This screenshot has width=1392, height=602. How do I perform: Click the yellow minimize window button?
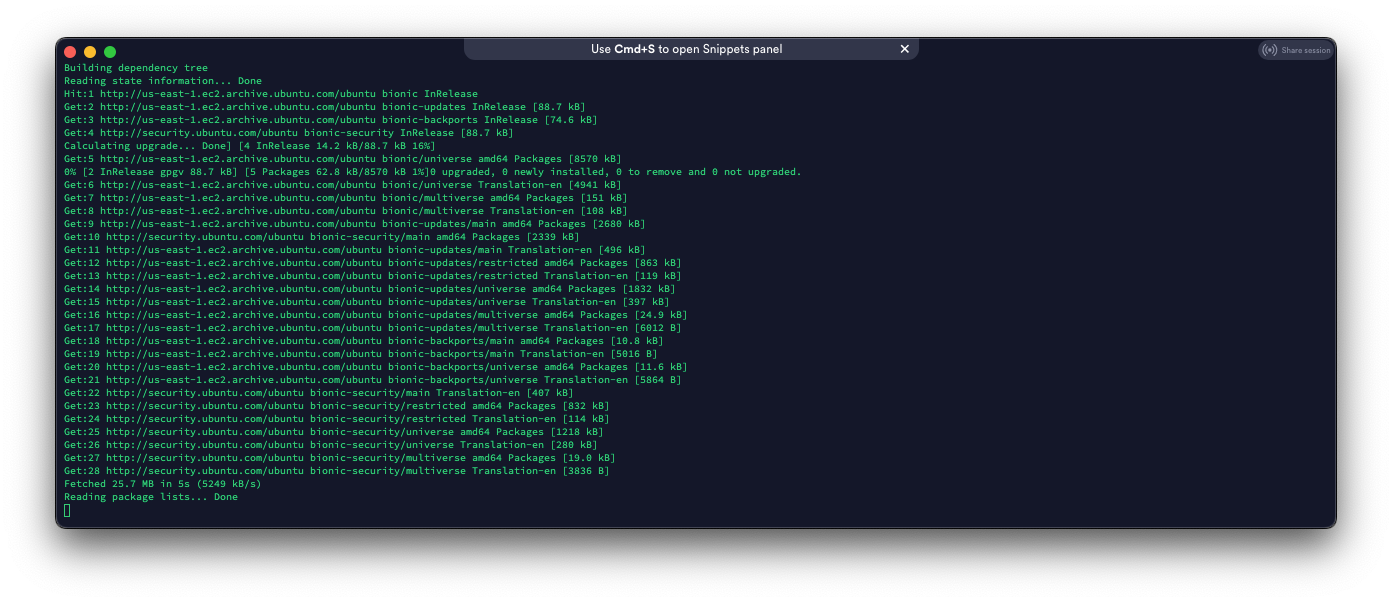click(x=90, y=52)
